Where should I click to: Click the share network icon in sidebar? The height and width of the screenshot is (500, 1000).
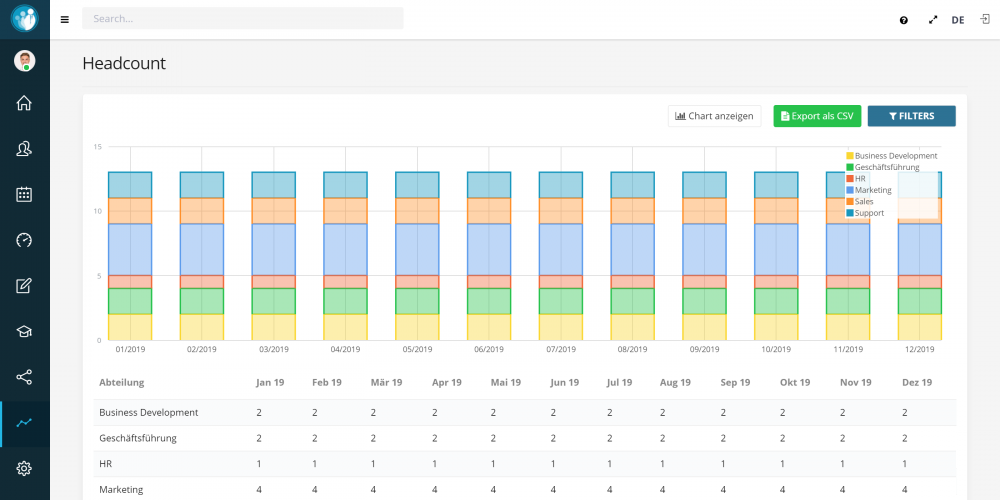(x=24, y=377)
